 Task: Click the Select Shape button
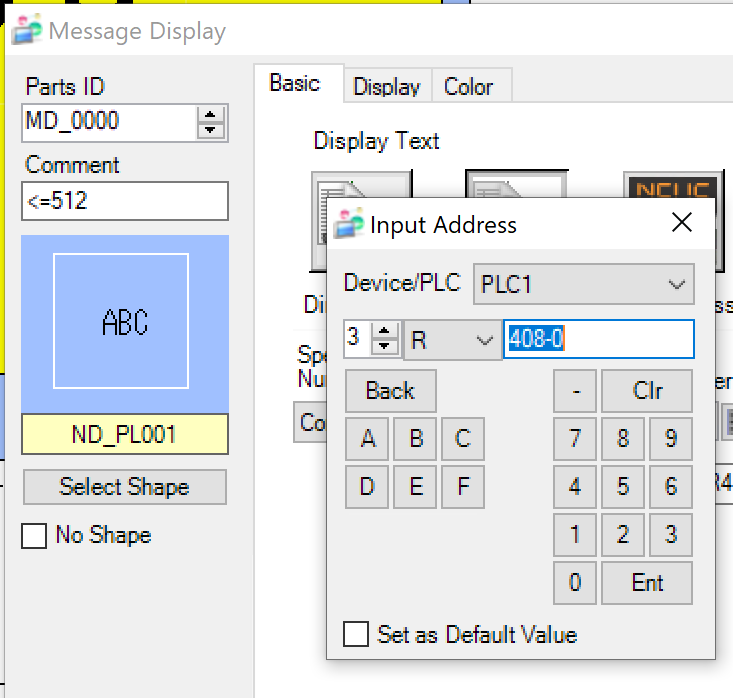tap(125, 487)
